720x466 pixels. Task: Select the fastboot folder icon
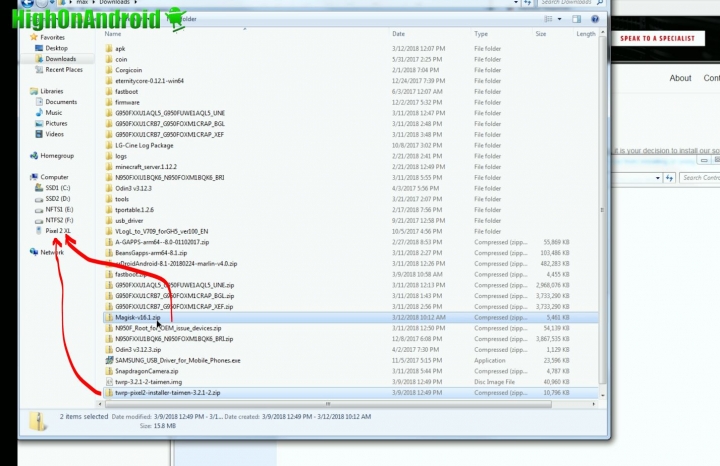[x=109, y=91]
